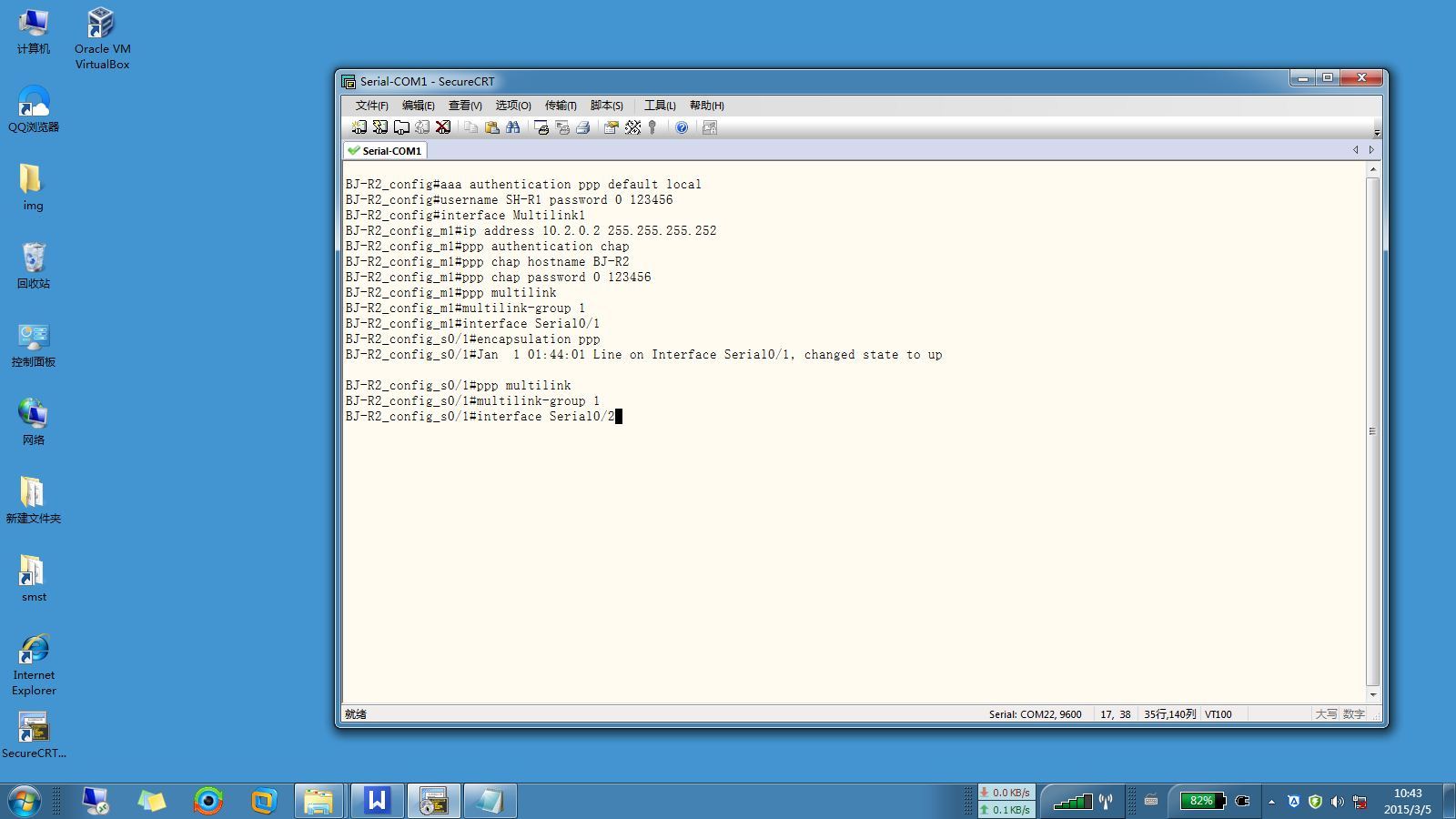This screenshot has width=1456, height=819.
Task: Open 控制面板 desktop icon
Action: (x=34, y=344)
